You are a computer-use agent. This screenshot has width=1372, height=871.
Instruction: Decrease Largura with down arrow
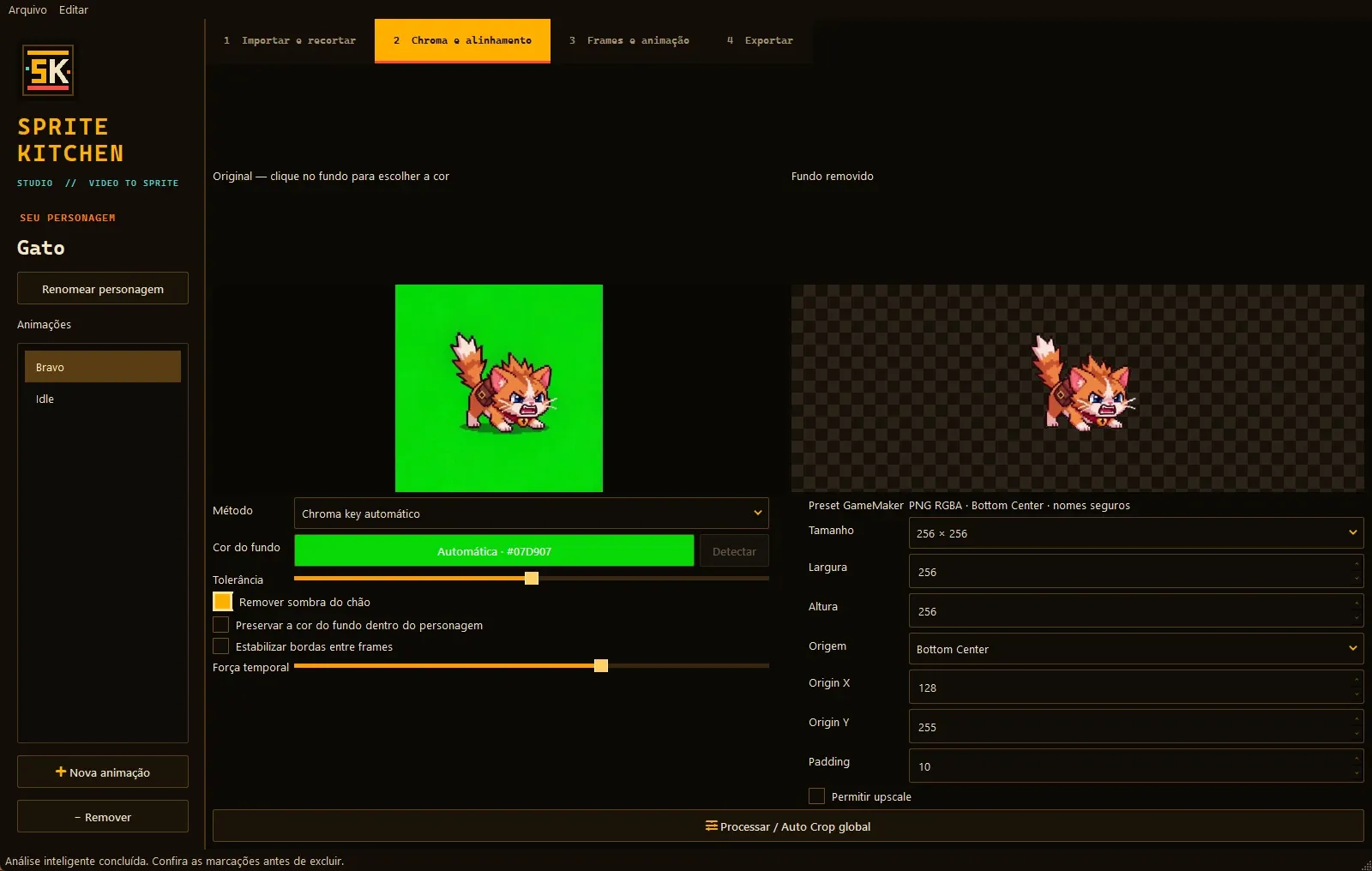pos(1357,579)
